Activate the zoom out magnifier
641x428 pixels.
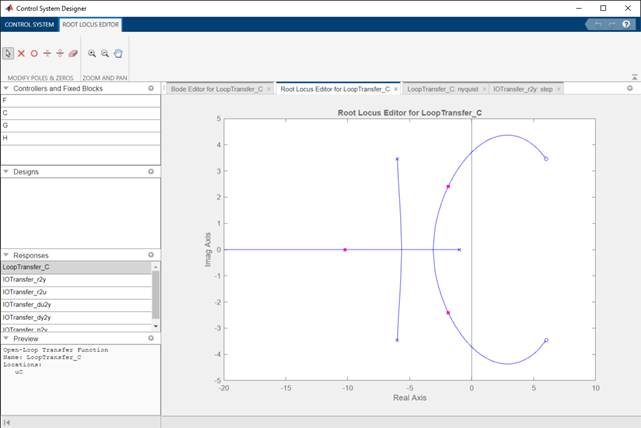tap(105, 54)
